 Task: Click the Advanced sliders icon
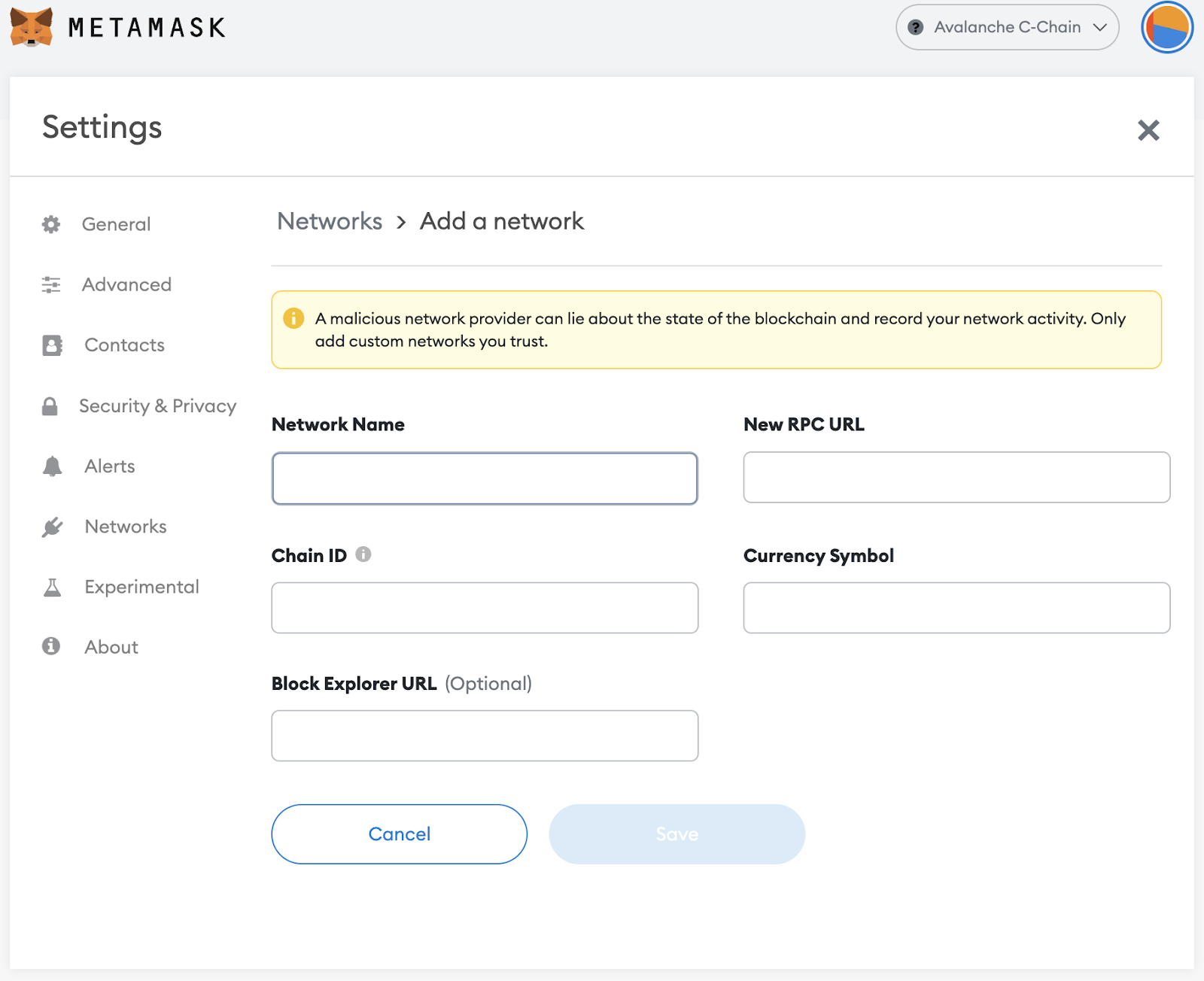coord(51,284)
